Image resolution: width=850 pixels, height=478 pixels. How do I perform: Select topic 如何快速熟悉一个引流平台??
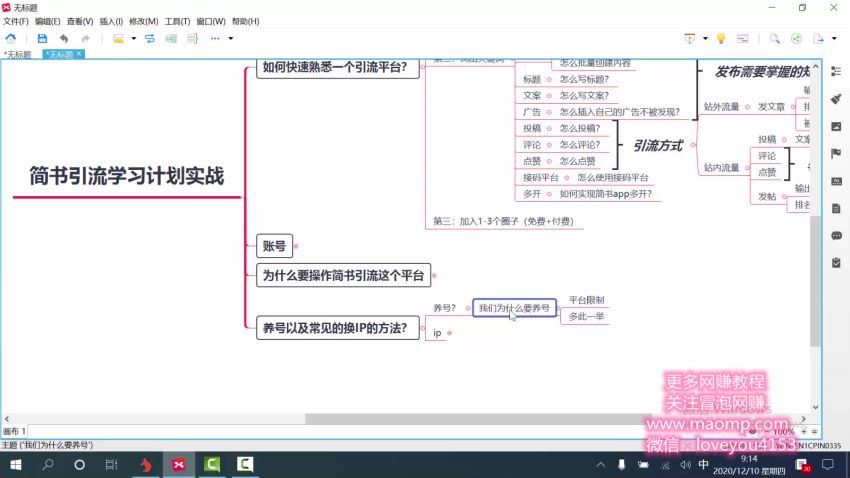tap(338, 68)
